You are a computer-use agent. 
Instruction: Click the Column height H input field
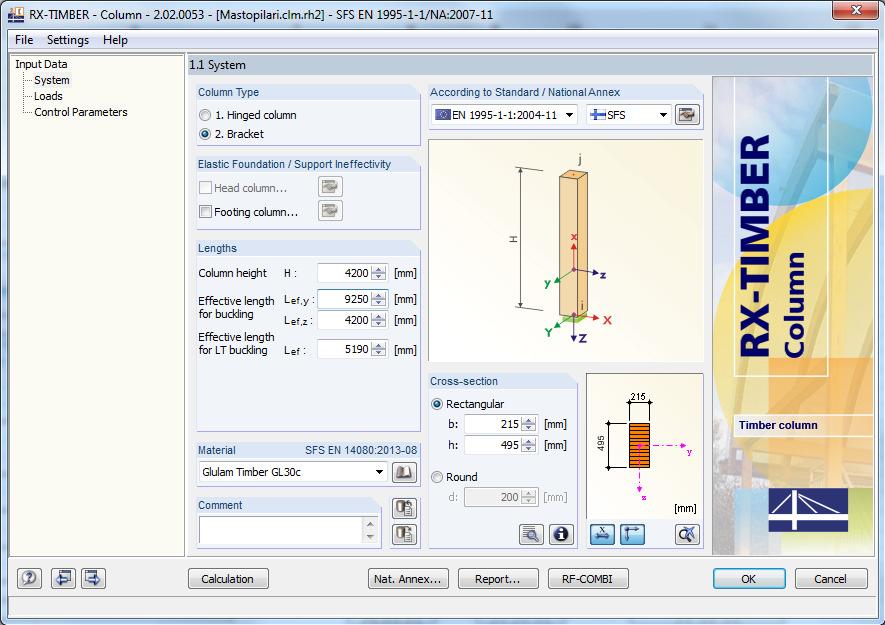pyautogui.click(x=344, y=273)
